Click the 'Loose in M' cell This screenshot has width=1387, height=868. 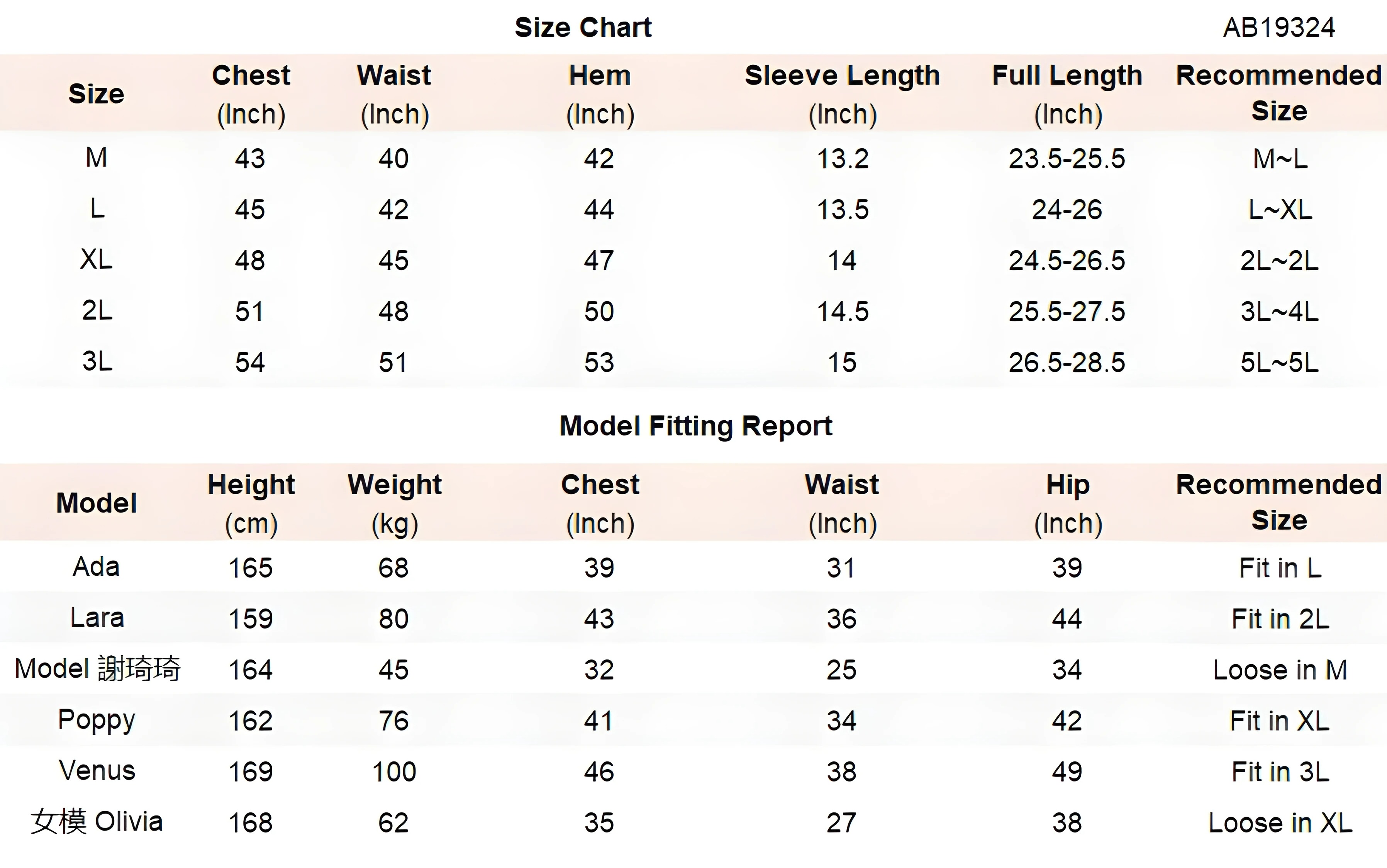[x=1280, y=670]
